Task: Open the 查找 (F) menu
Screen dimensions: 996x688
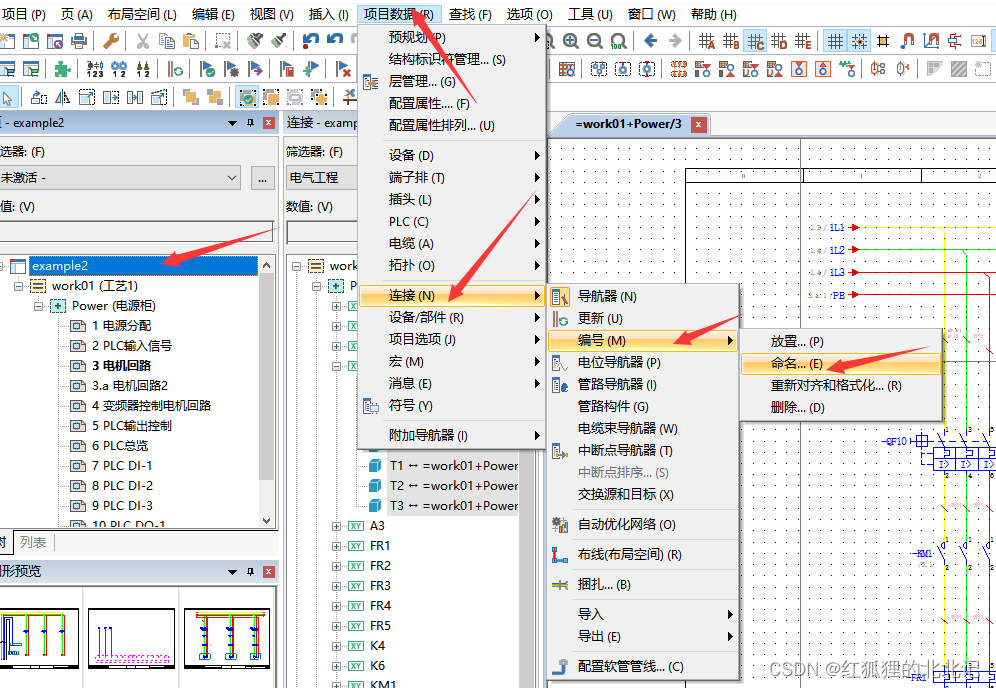Action: click(x=469, y=14)
